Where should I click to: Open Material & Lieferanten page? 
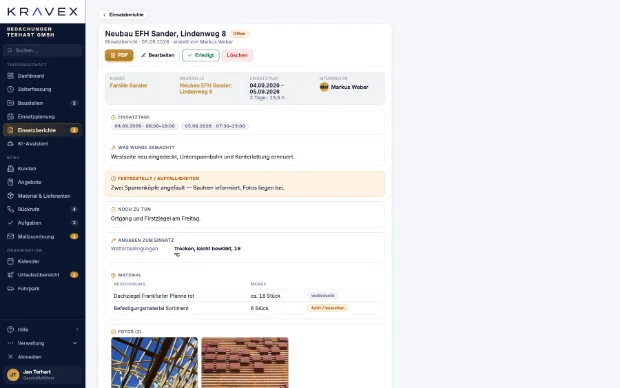(42, 196)
